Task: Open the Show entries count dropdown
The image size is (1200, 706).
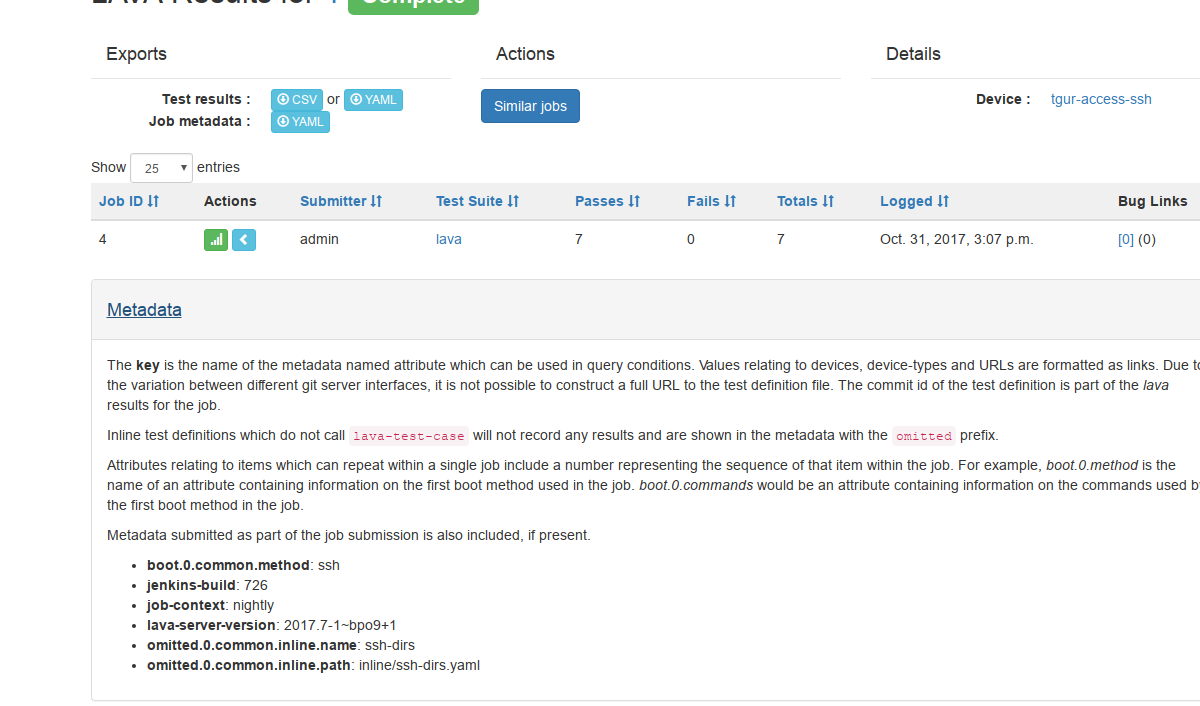Action: (x=161, y=168)
